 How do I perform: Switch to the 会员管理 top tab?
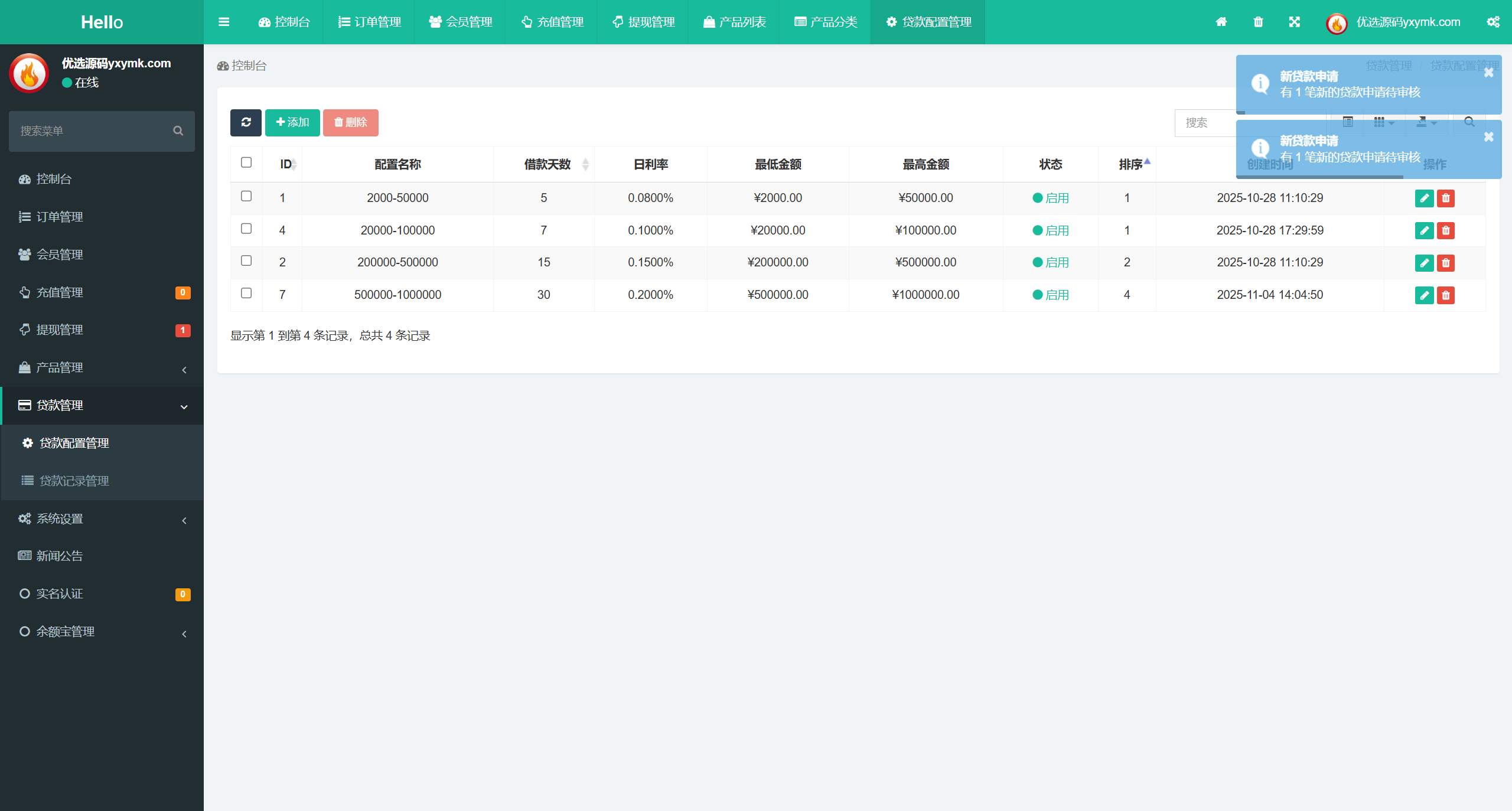click(460, 22)
